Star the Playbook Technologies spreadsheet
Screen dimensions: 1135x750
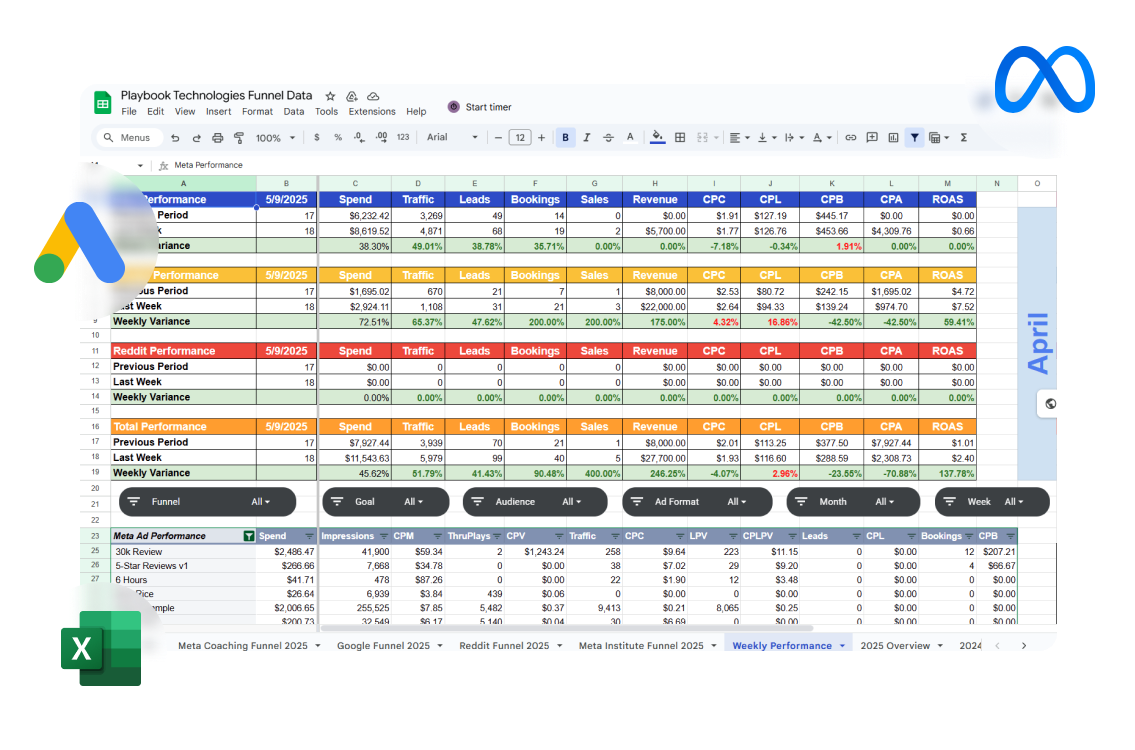tap(331, 96)
